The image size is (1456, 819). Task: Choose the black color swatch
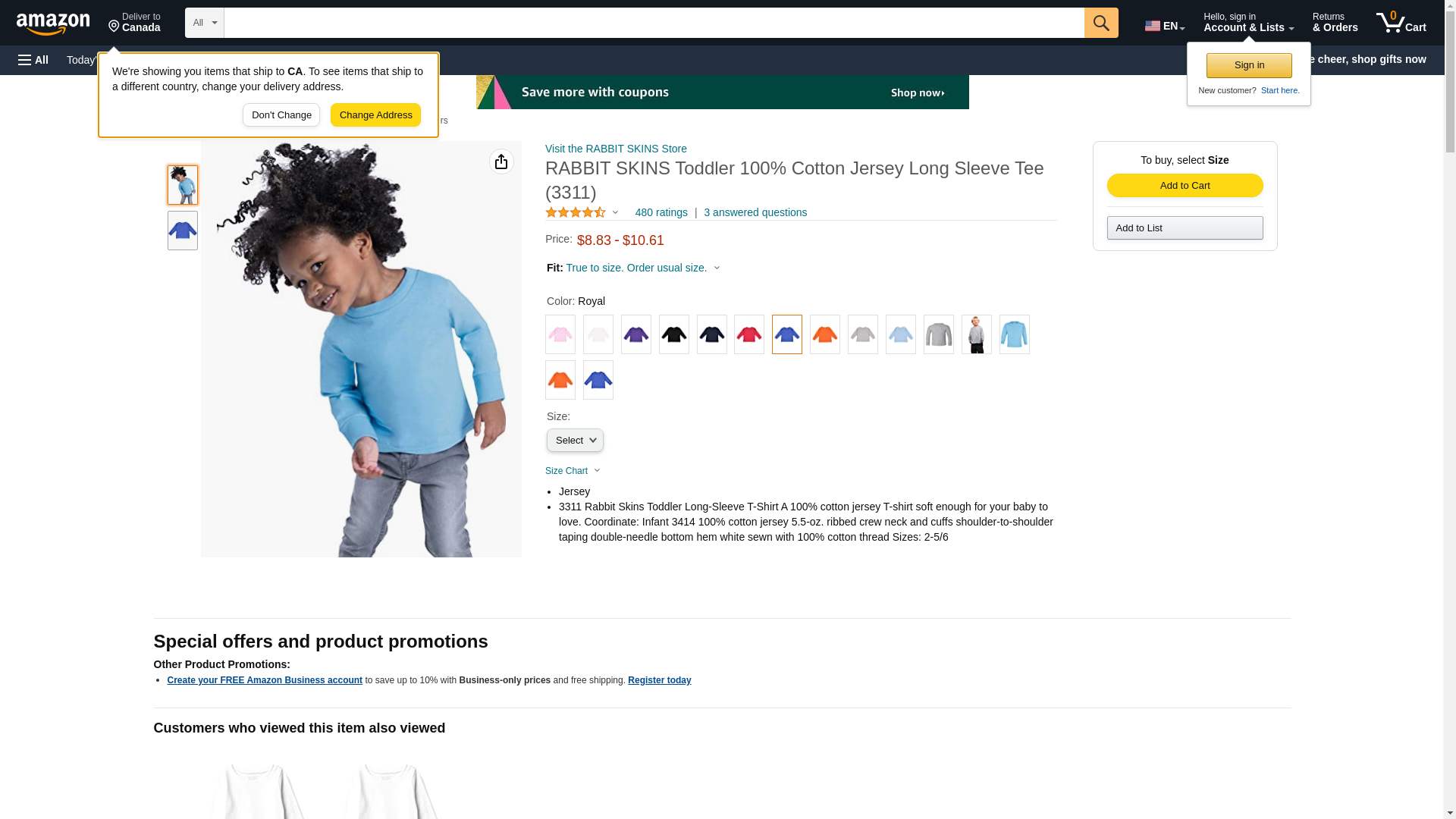click(674, 334)
